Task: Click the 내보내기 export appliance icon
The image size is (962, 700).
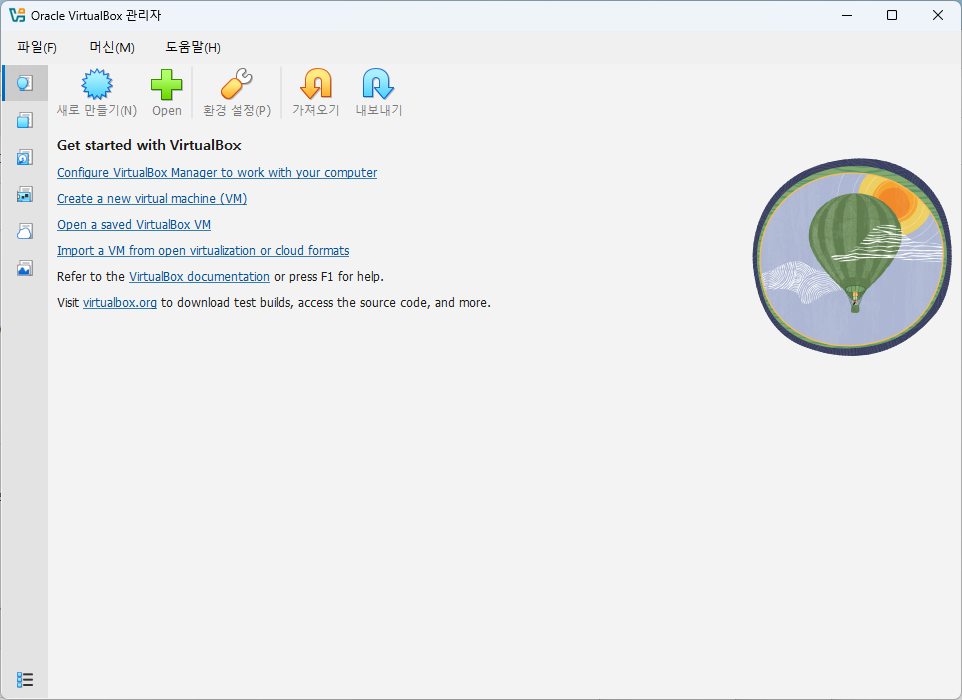Action: (379, 93)
